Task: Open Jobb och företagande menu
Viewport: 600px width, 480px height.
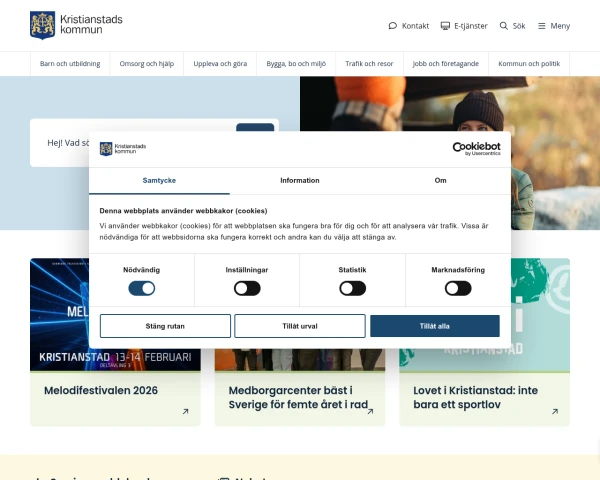Action: [x=446, y=64]
